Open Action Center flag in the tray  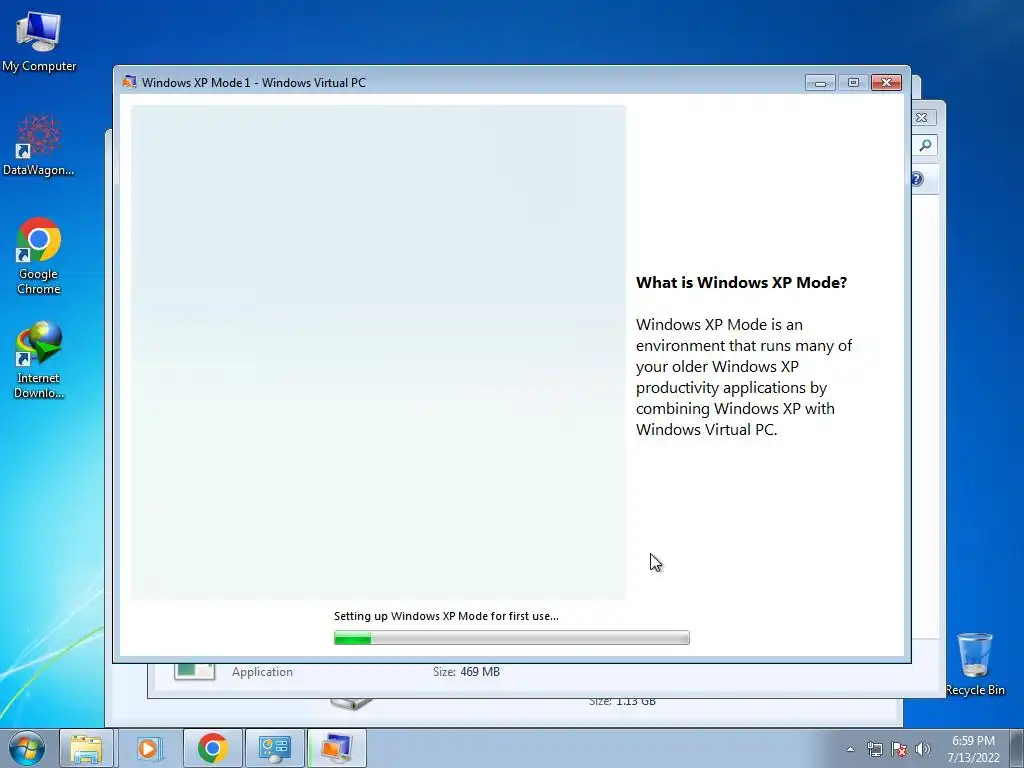pyautogui.click(x=899, y=749)
